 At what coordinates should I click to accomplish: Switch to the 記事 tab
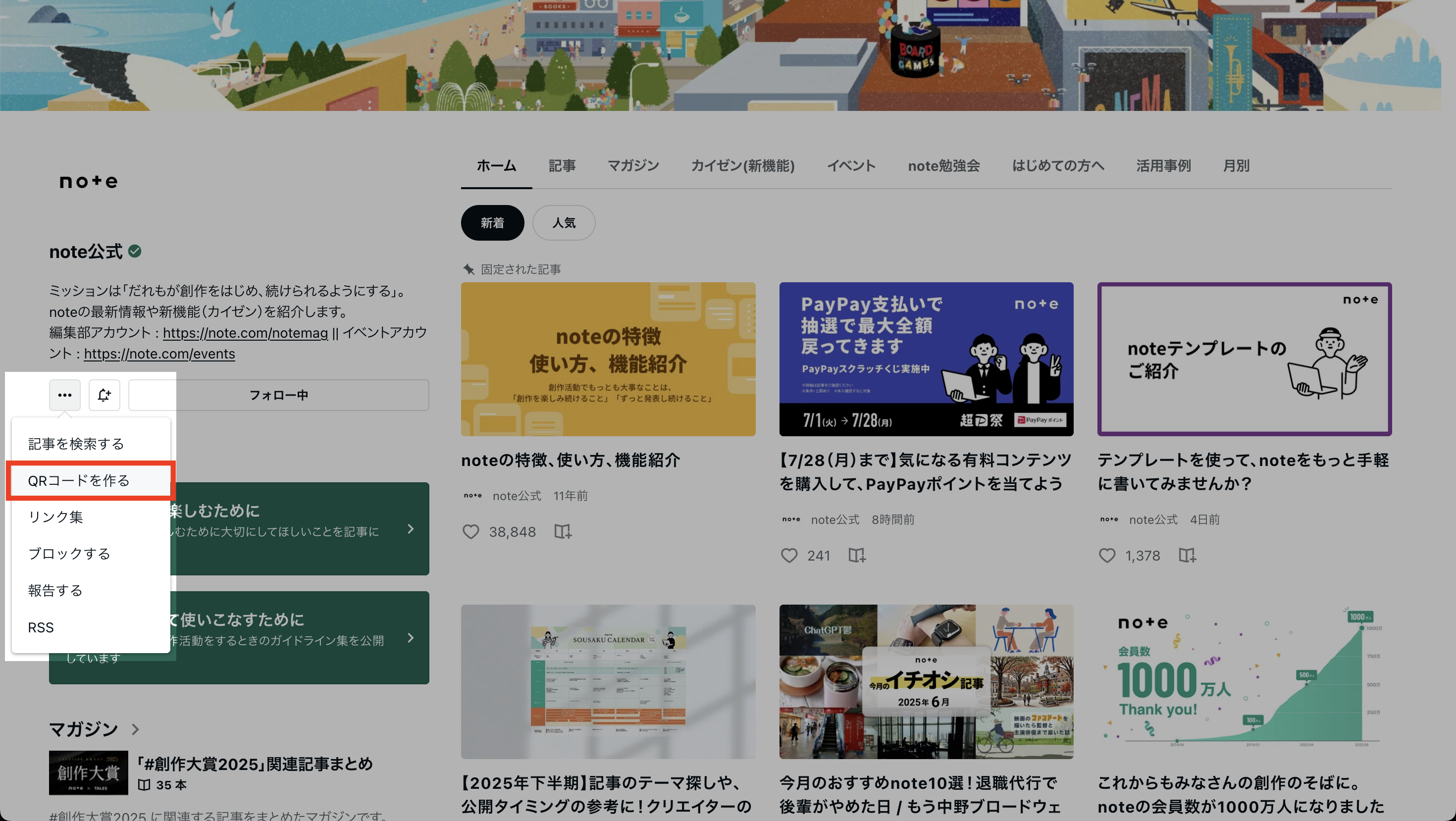click(x=562, y=165)
